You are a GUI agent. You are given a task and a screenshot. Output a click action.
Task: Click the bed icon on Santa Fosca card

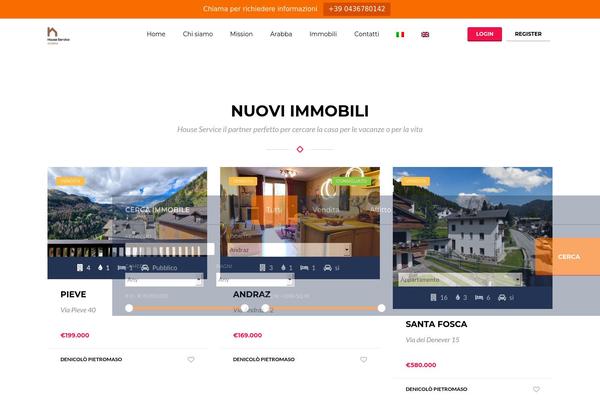pyautogui.click(x=479, y=297)
